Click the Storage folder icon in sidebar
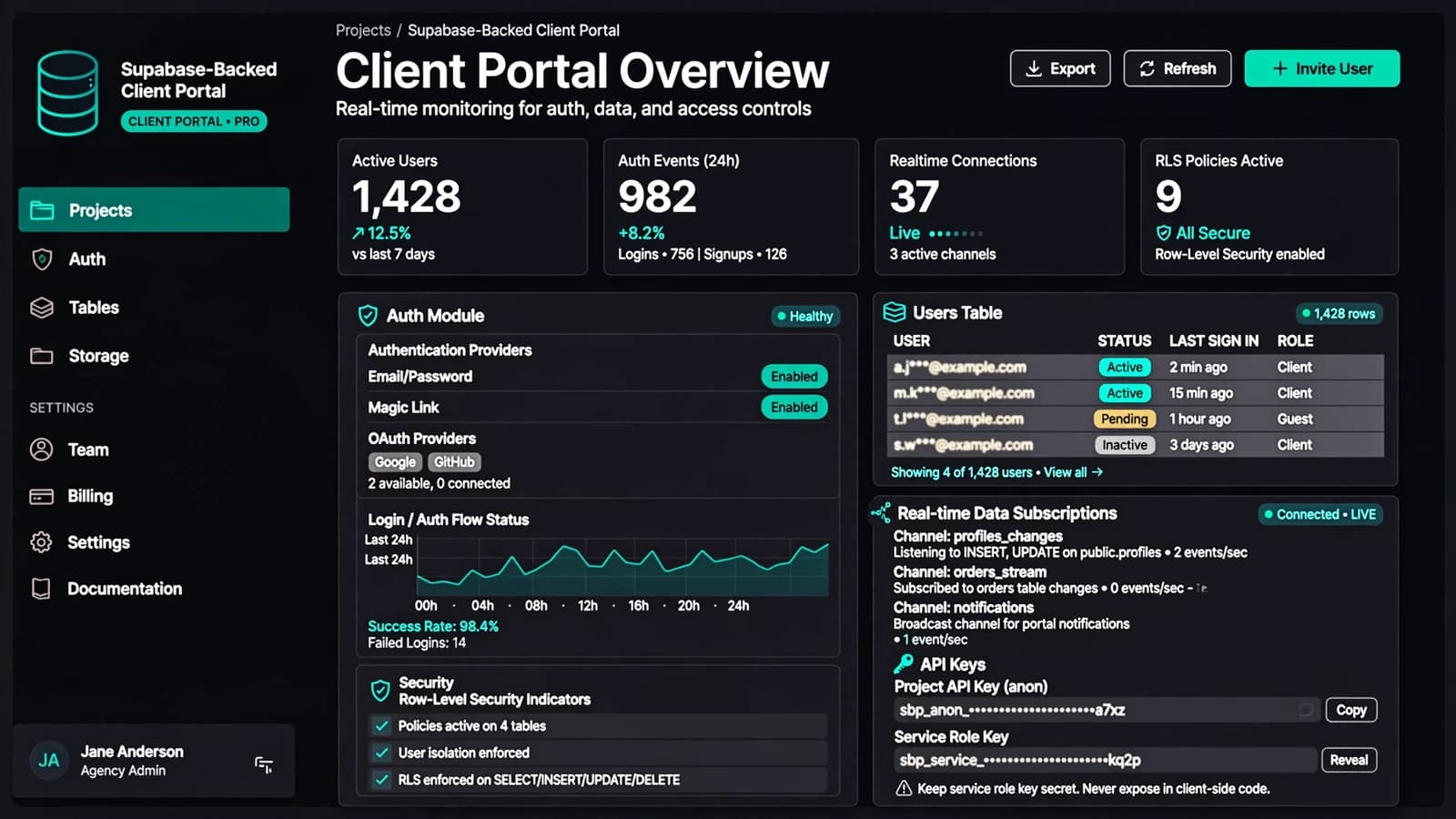 click(42, 356)
